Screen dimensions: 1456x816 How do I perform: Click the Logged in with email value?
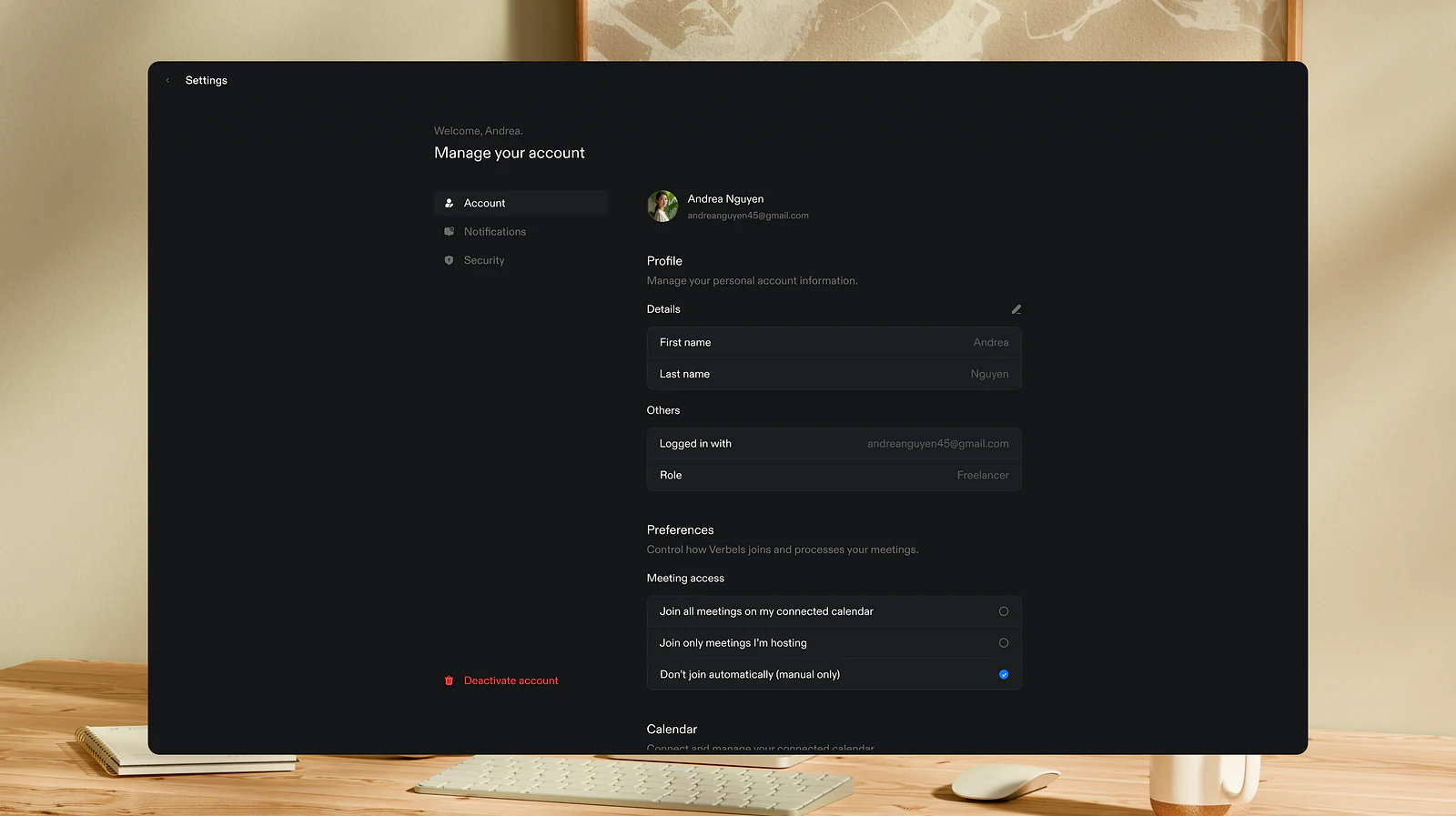pyautogui.click(x=937, y=444)
